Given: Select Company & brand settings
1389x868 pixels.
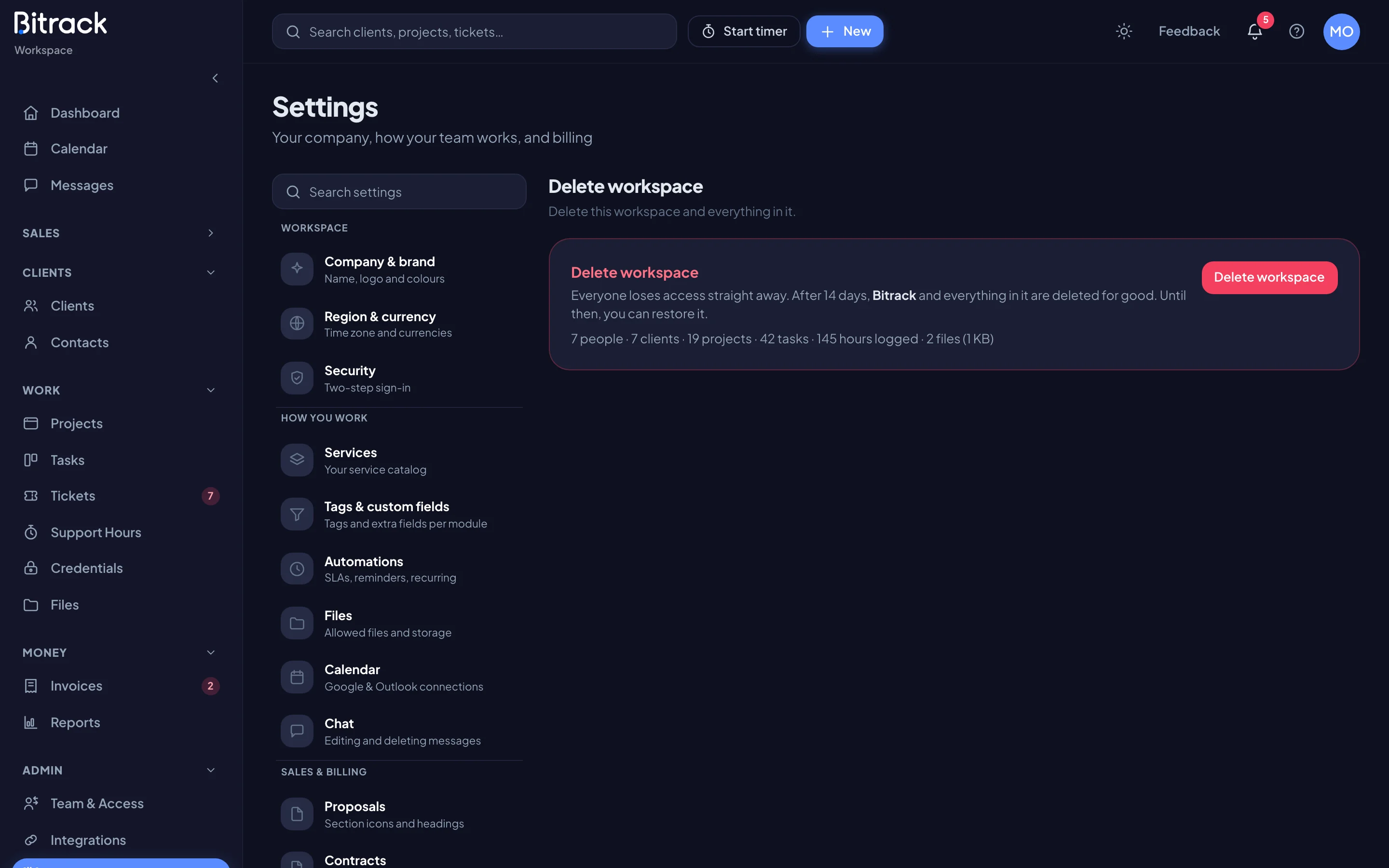Looking at the screenshot, I should pyautogui.click(x=399, y=269).
